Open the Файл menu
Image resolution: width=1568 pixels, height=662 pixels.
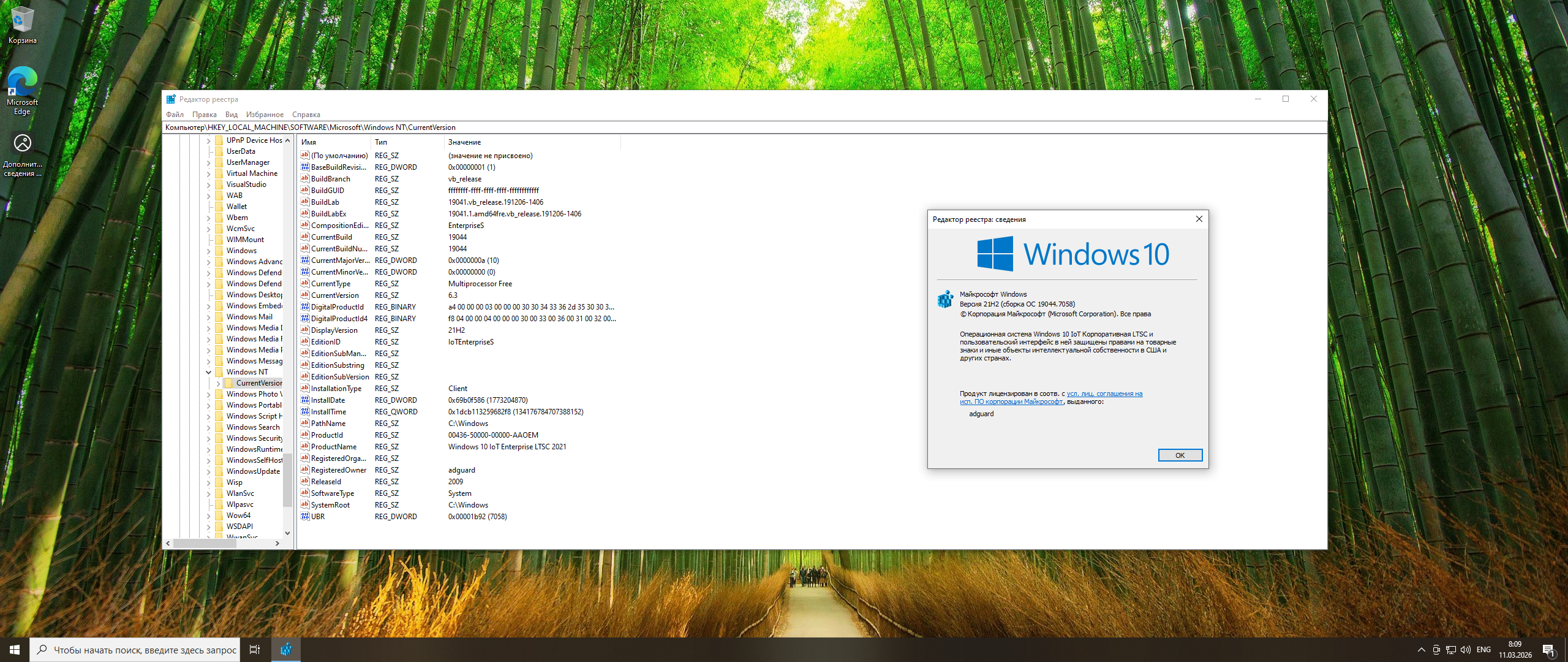[175, 115]
